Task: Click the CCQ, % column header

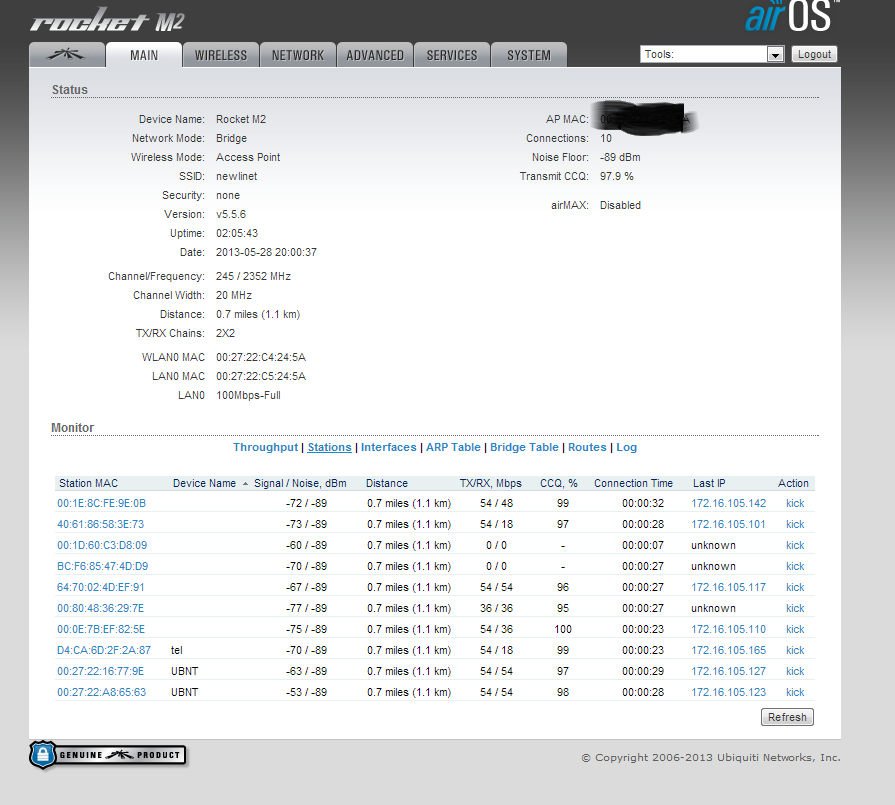Action: (559, 483)
